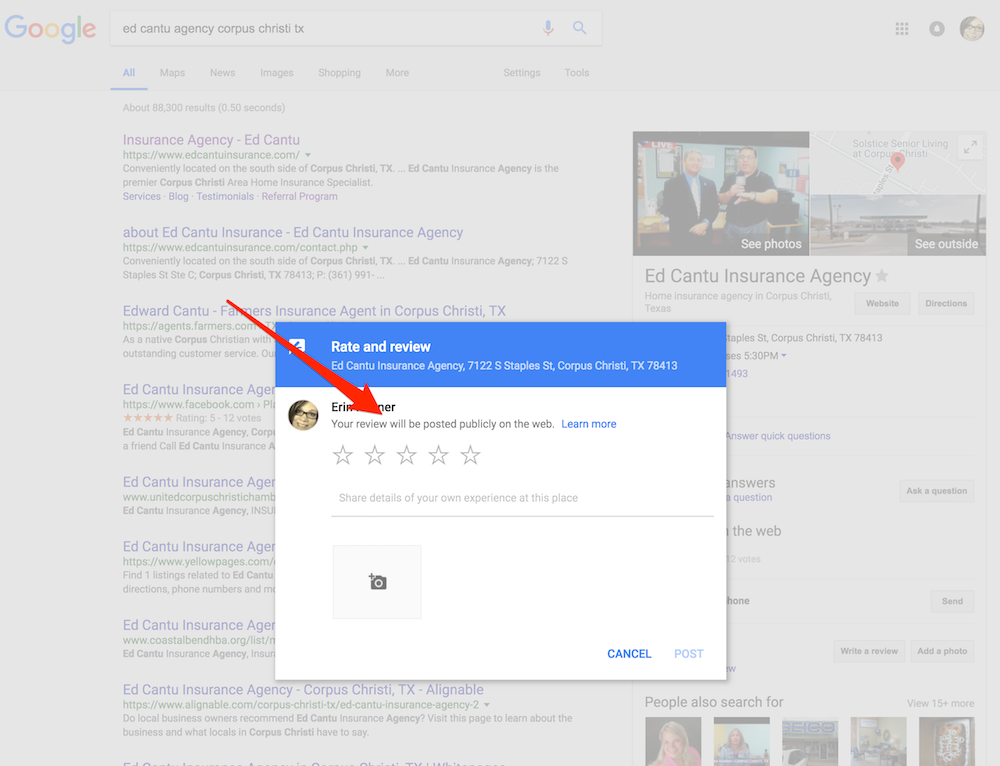The image size is (1000, 766).
Task: Open Edward Cantu Farmers Insurance Agent result
Action: point(314,311)
